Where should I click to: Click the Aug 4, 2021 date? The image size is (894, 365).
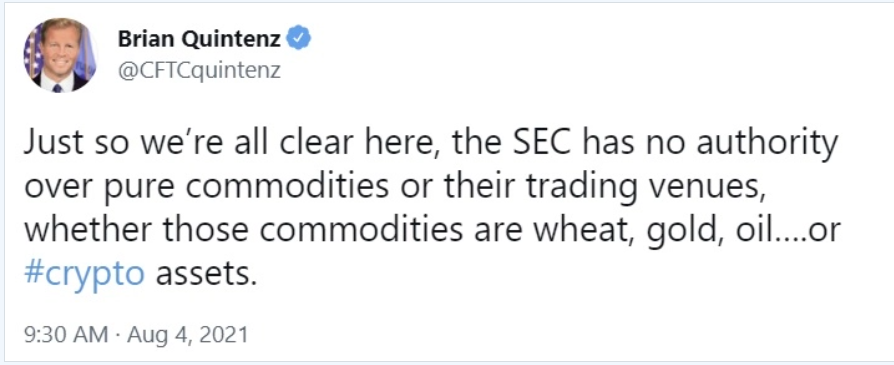pyautogui.click(x=188, y=335)
